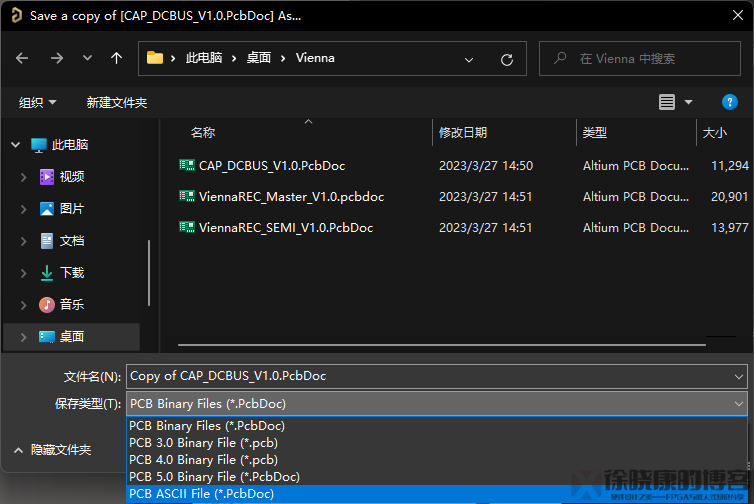Select the CAP_DCBUS_V1.0.PcbDoc file
This screenshot has height=504, width=754.
271,165
